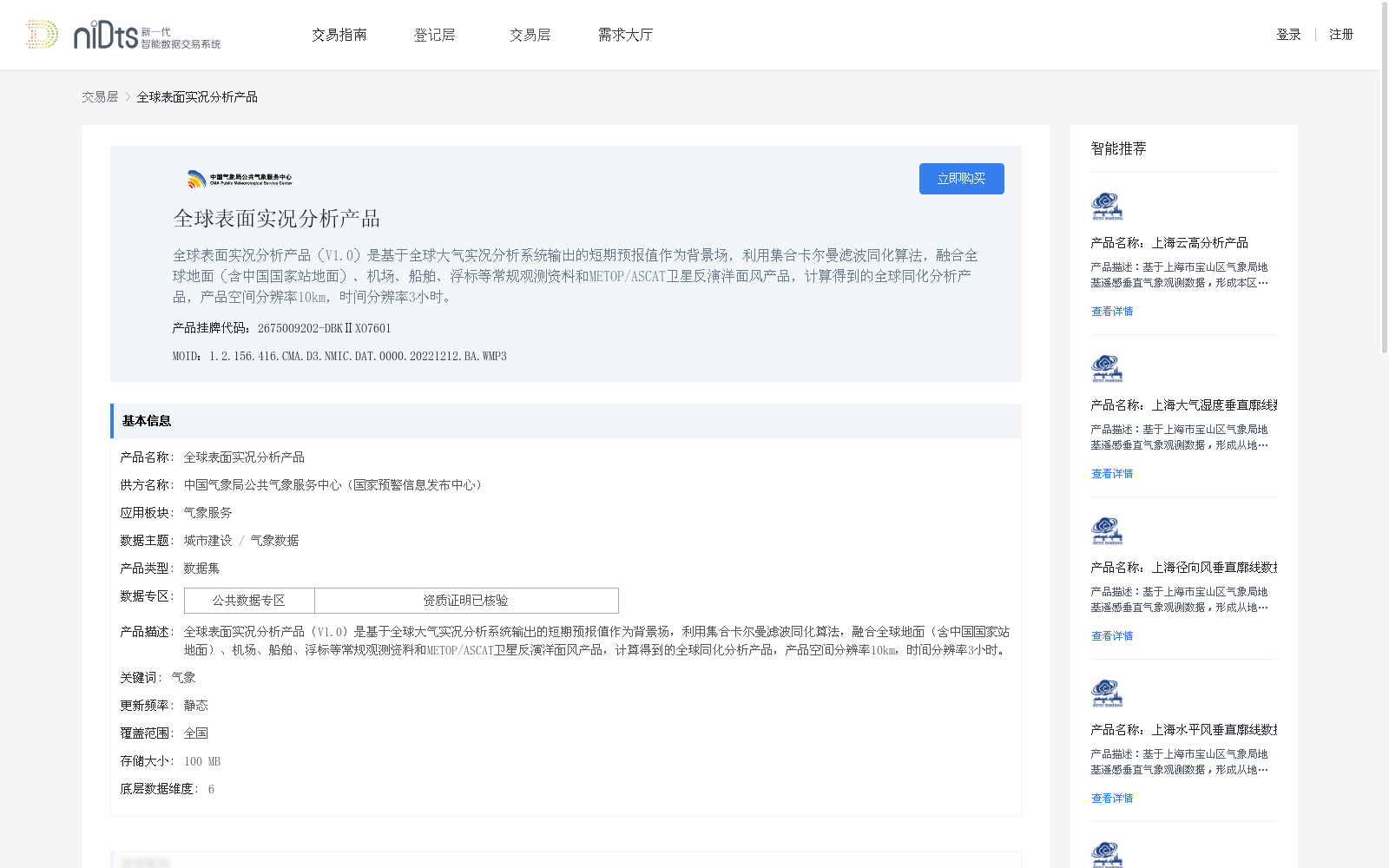Viewport: 1389px width, 868px height.
Task: Click the fifth recommended product logo icon
Action: pos(1107,854)
